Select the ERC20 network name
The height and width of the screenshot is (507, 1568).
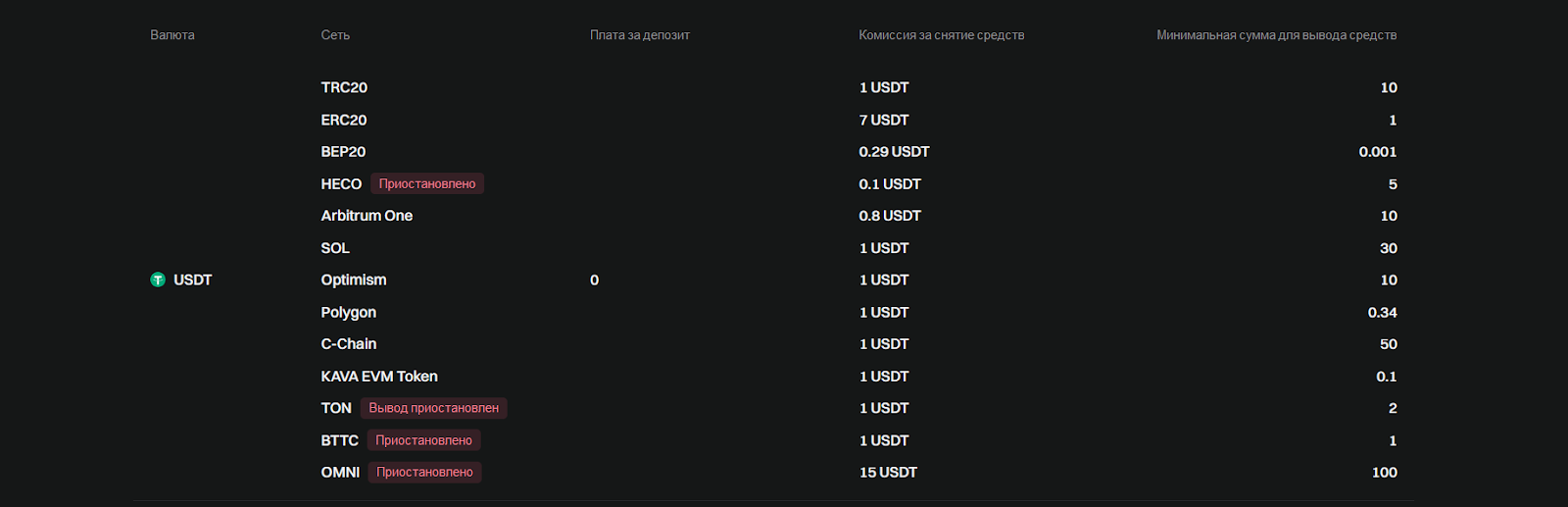pos(344,120)
